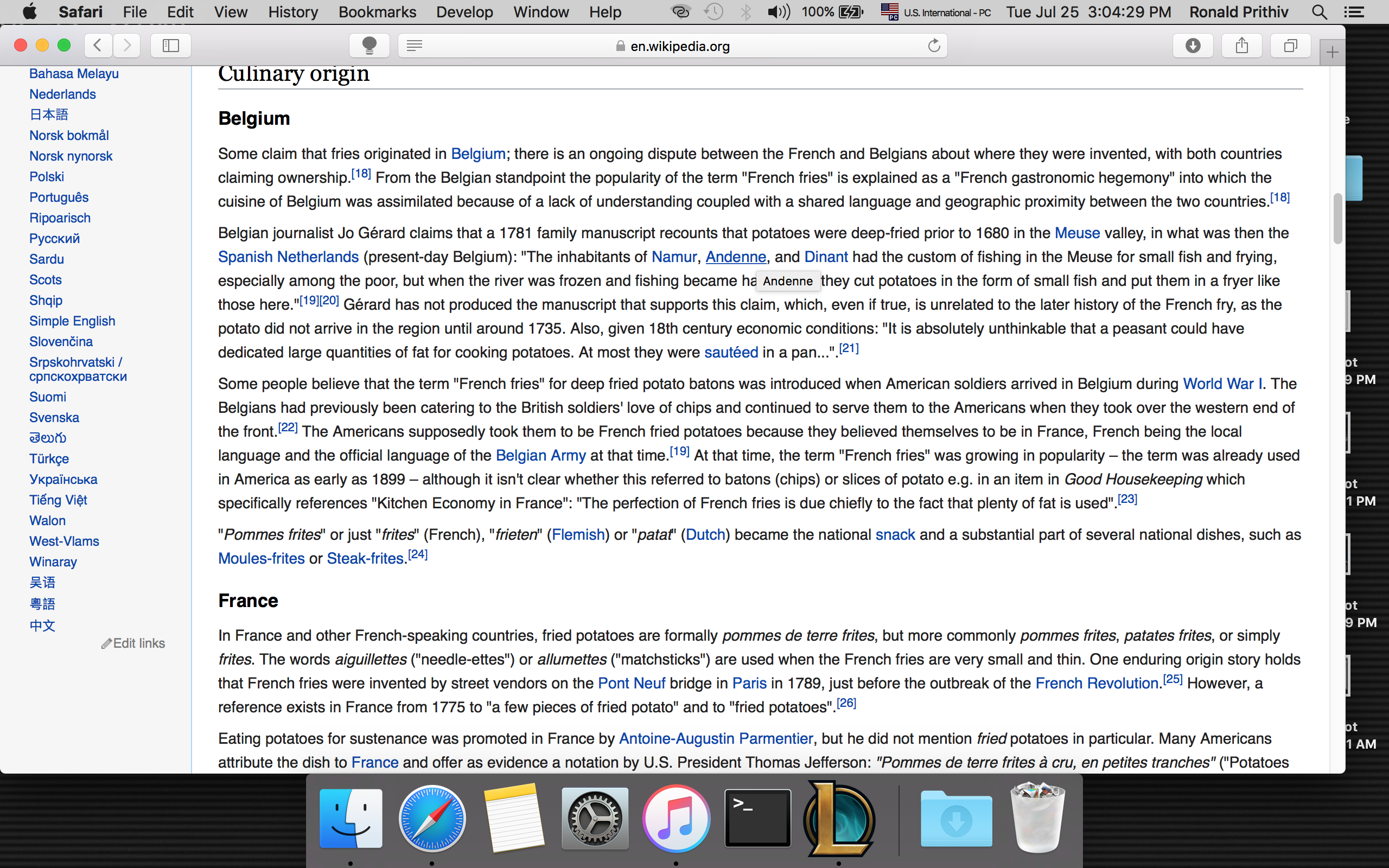Open battery status menu

point(832,11)
